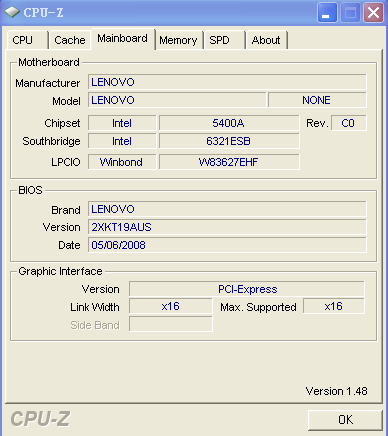Click the maximize button in title bar
Image resolution: width=388 pixels, height=436 pixels.
pyautogui.click(x=350, y=13)
